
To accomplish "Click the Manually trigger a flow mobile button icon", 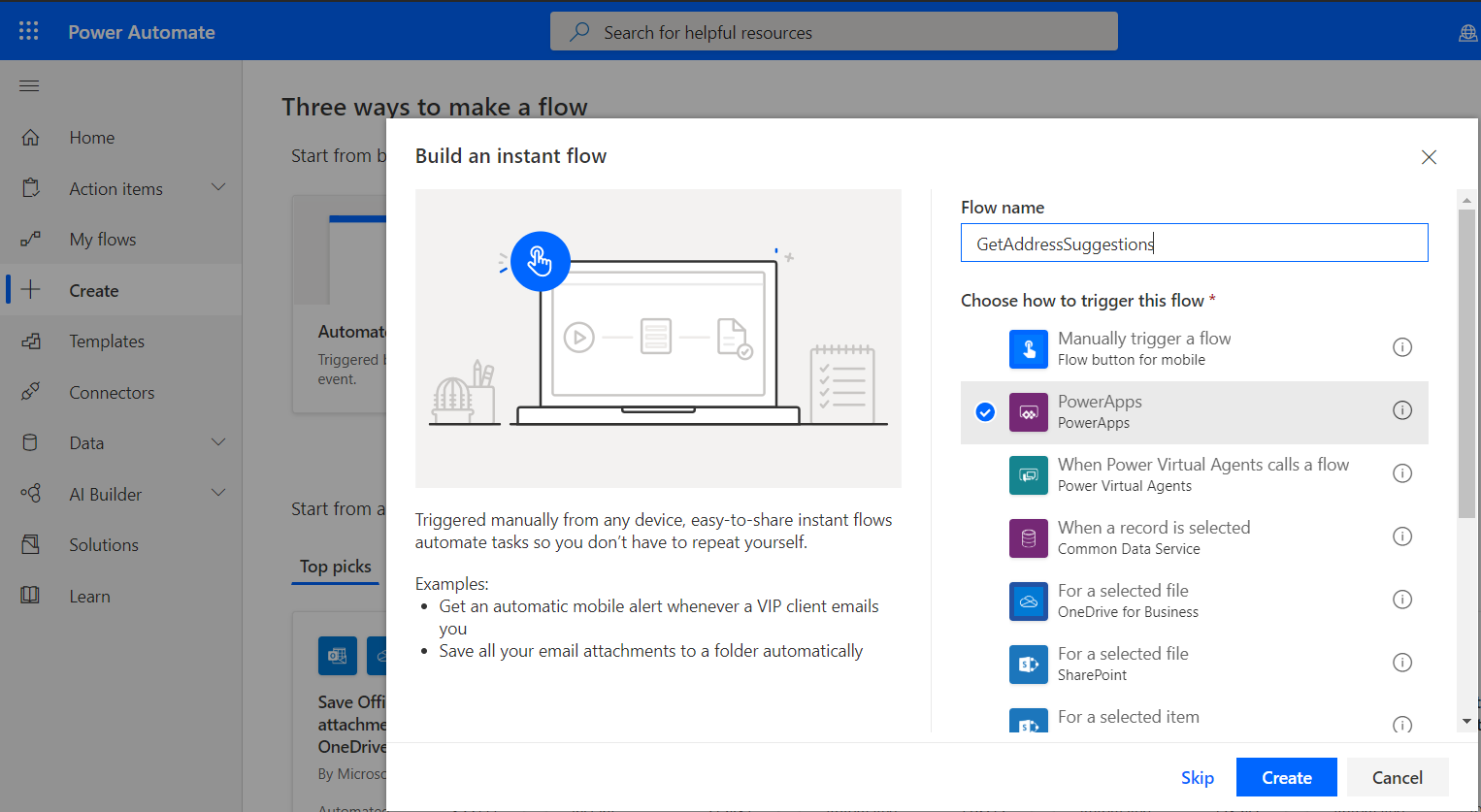I will coord(1028,348).
